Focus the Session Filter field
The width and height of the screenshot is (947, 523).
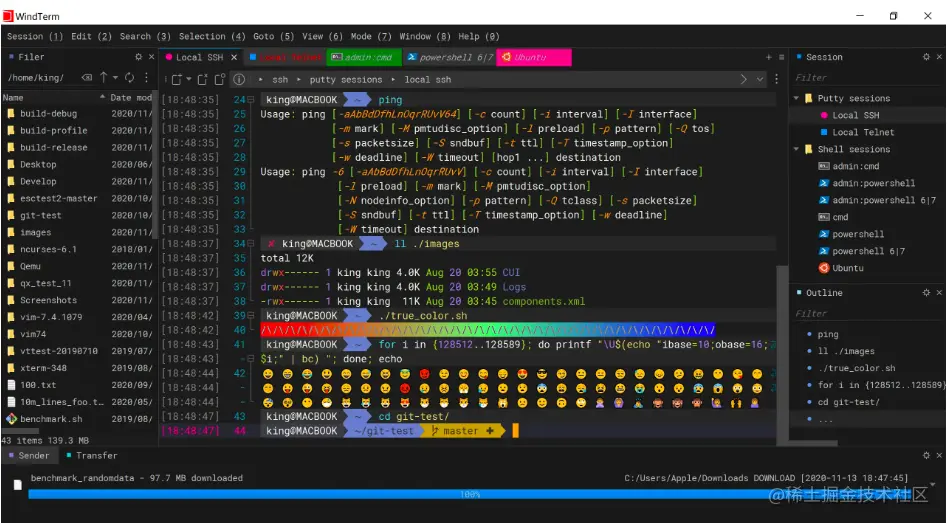point(867,77)
